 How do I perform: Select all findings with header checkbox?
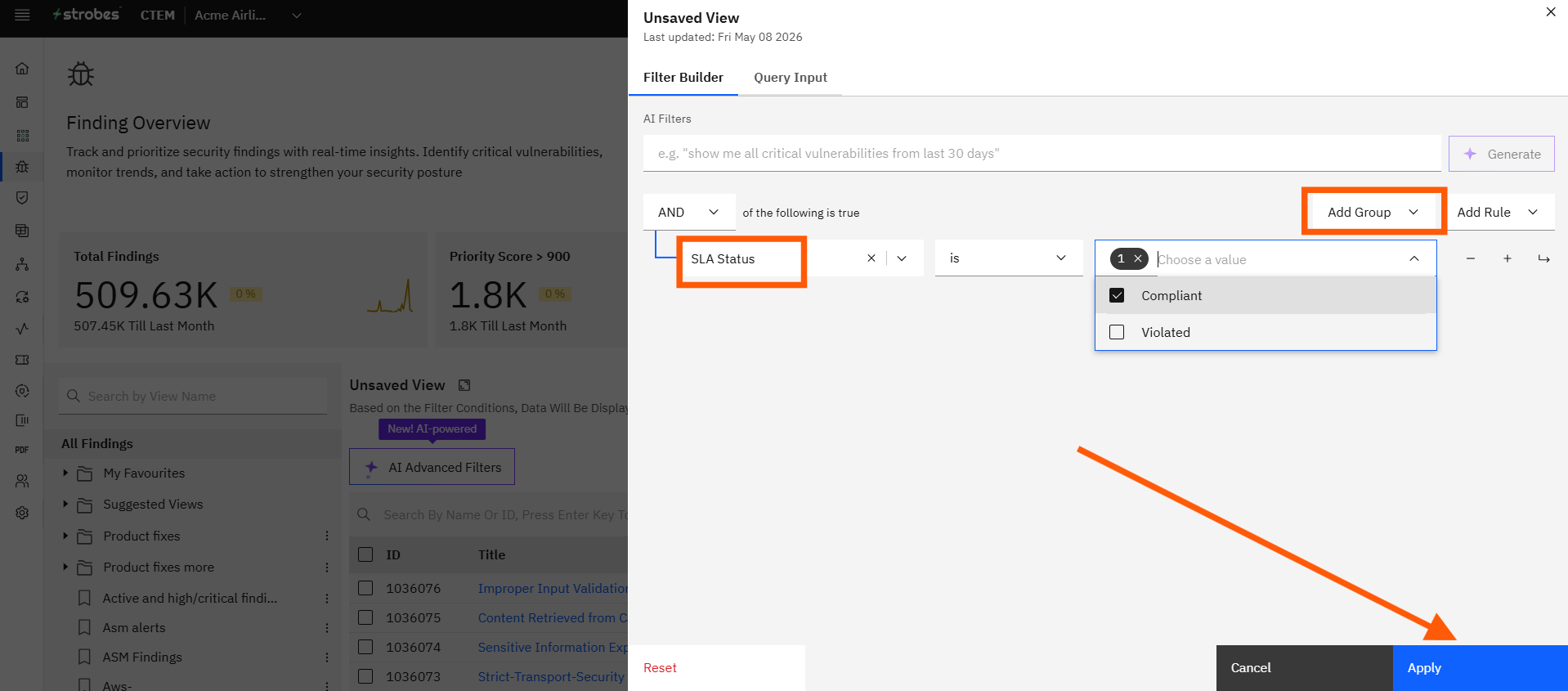point(365,554)
